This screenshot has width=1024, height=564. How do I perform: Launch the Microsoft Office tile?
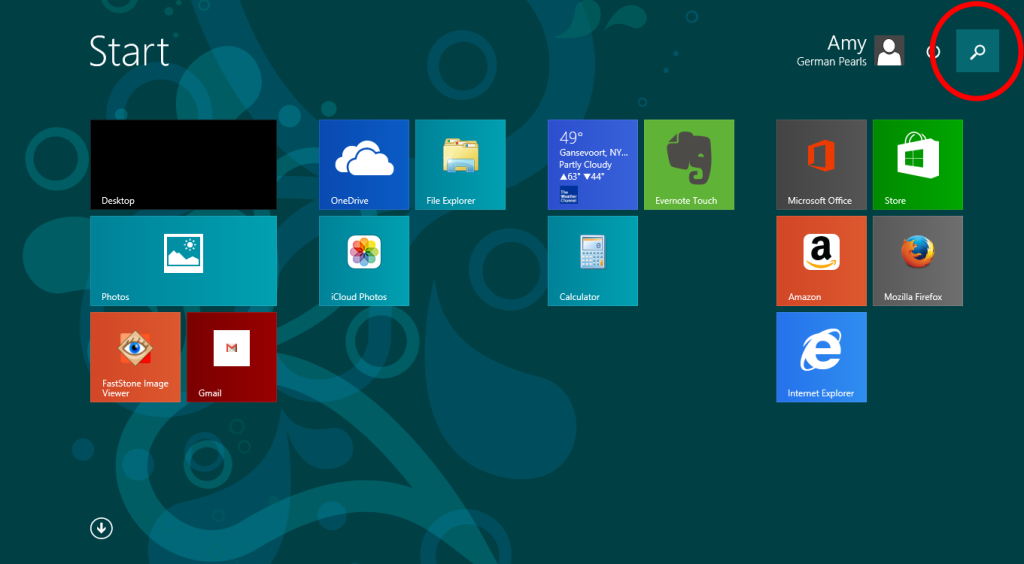[821, 164]
